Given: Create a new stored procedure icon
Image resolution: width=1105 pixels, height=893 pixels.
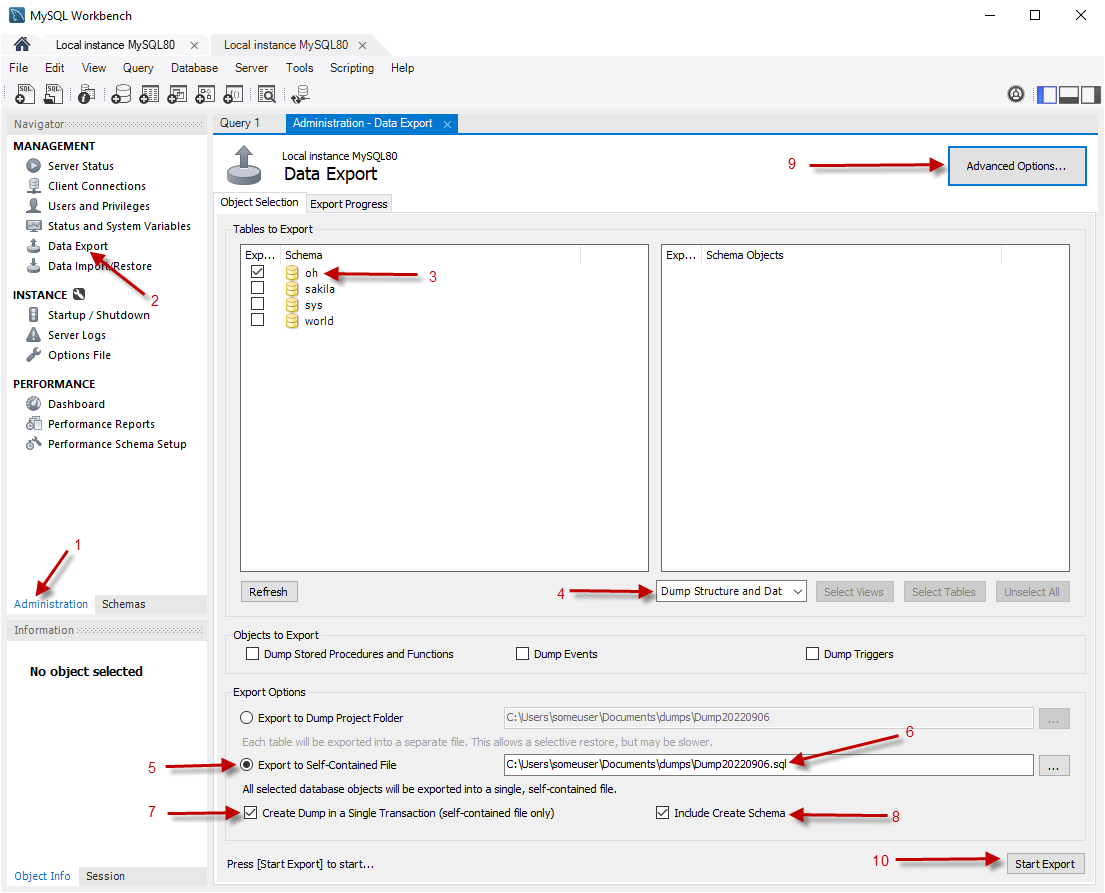Looking at the screenshot, I should coord(205,94).
